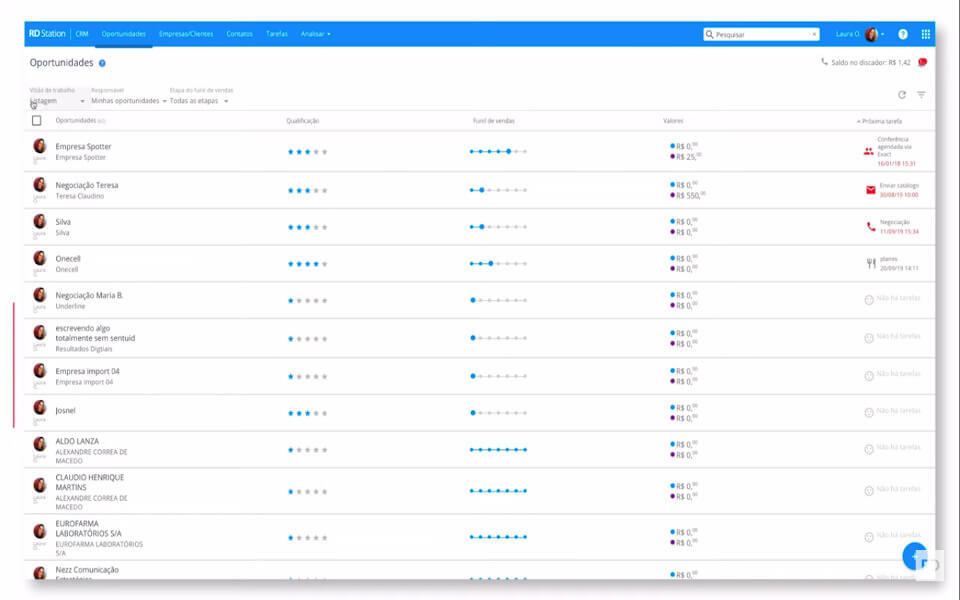The width and height of the screenshot is (960, 600).
Task: Click the R$ 25 value in Empresa Spotter row
Action: click(x=689, y=157)
